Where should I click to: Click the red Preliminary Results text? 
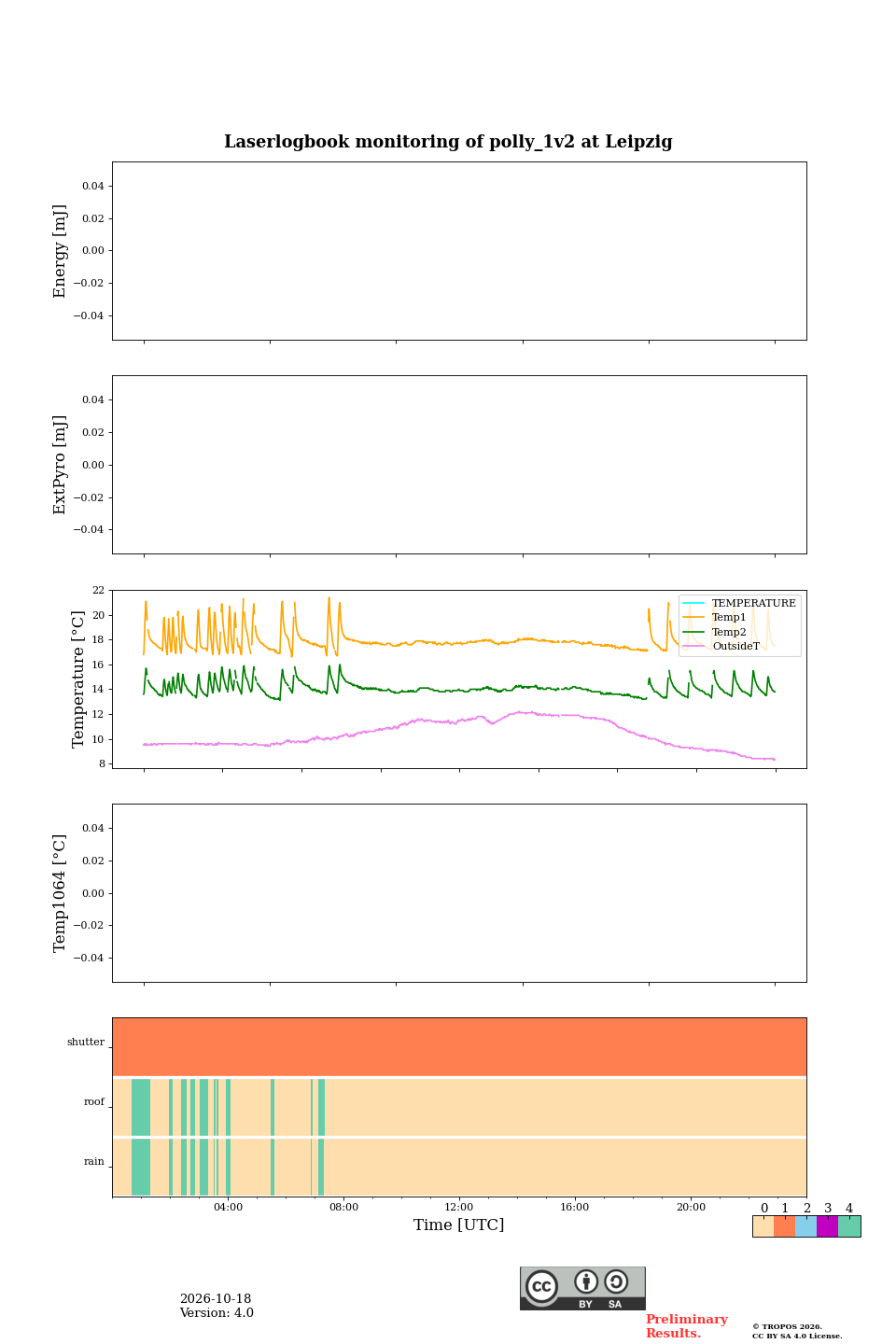pos(686,1326)
